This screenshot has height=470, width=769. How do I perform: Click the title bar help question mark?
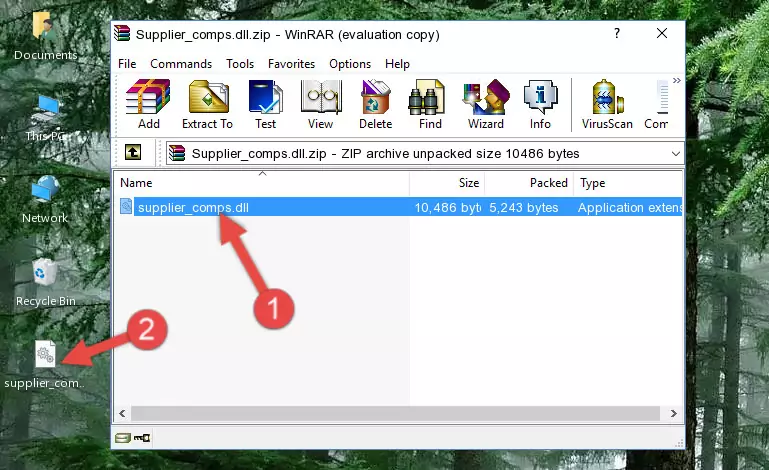pyautogui.click(x=617, y=33)
